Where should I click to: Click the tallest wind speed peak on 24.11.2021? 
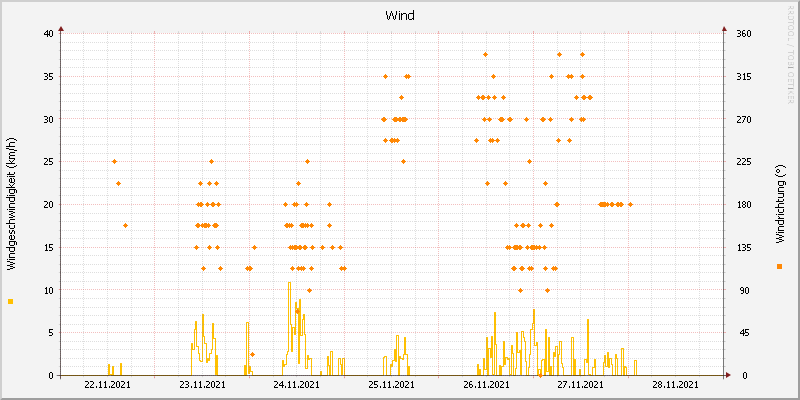coord(289,283)
